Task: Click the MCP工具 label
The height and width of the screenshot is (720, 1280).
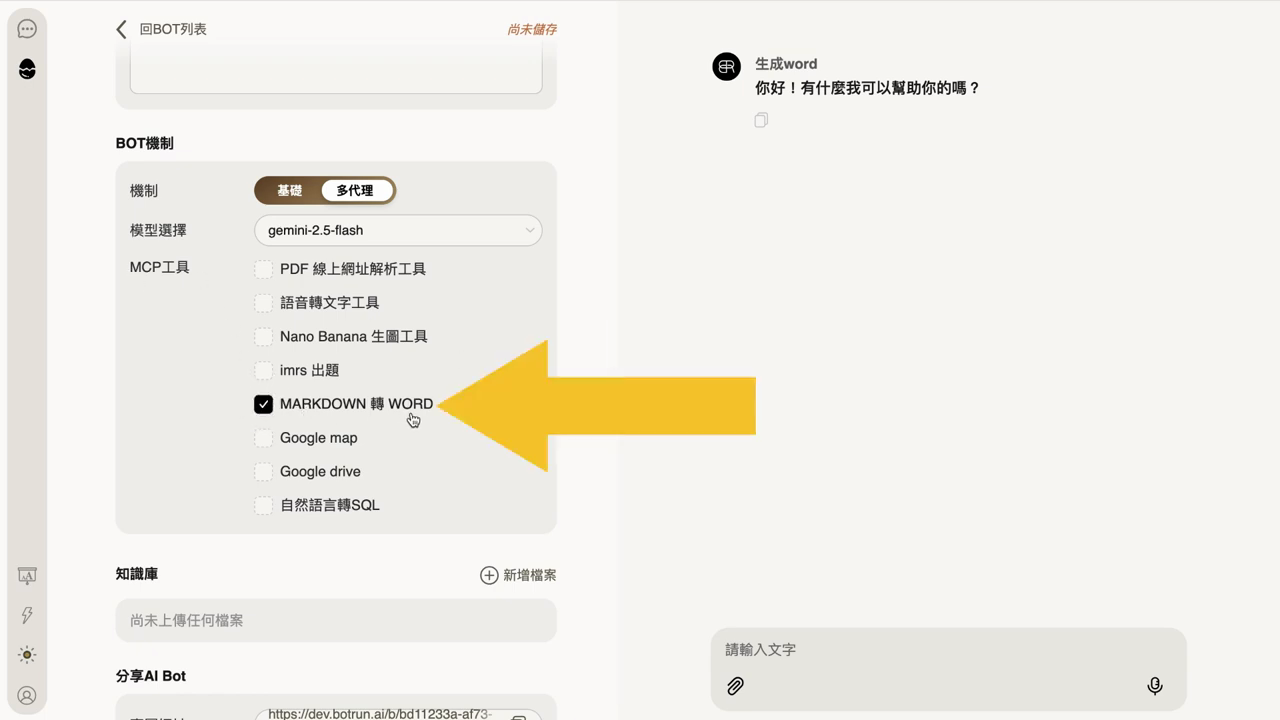Action: (x=160, y=267)
